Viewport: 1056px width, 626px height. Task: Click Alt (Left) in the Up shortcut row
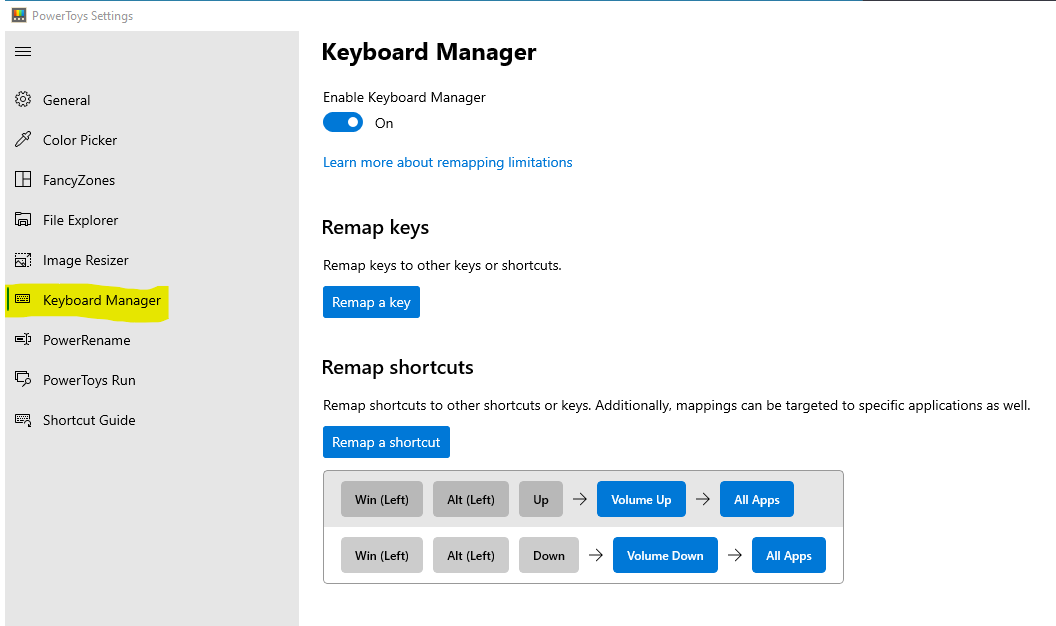click(x=471, y=499)
